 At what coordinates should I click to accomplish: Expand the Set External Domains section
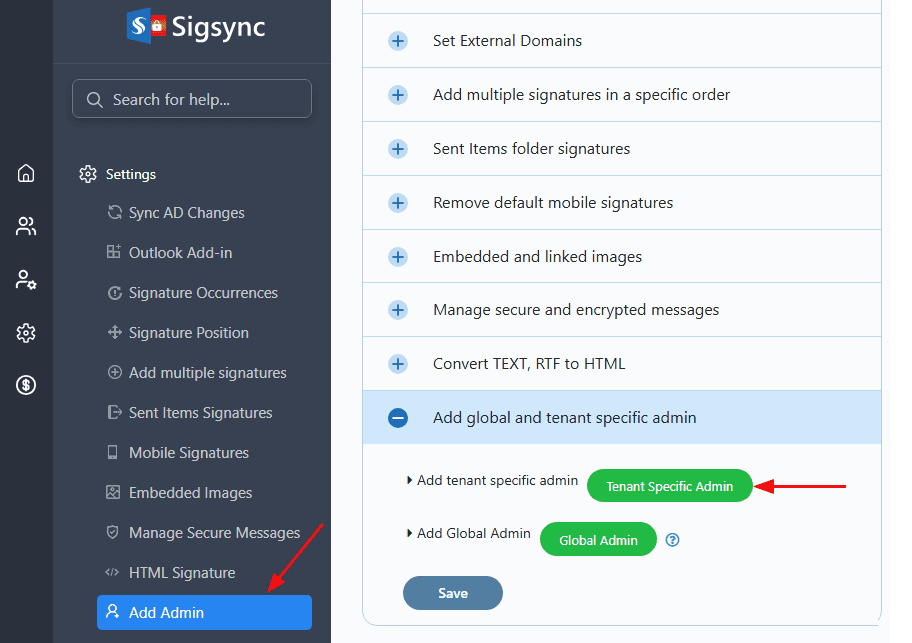[x=398, y=41]
